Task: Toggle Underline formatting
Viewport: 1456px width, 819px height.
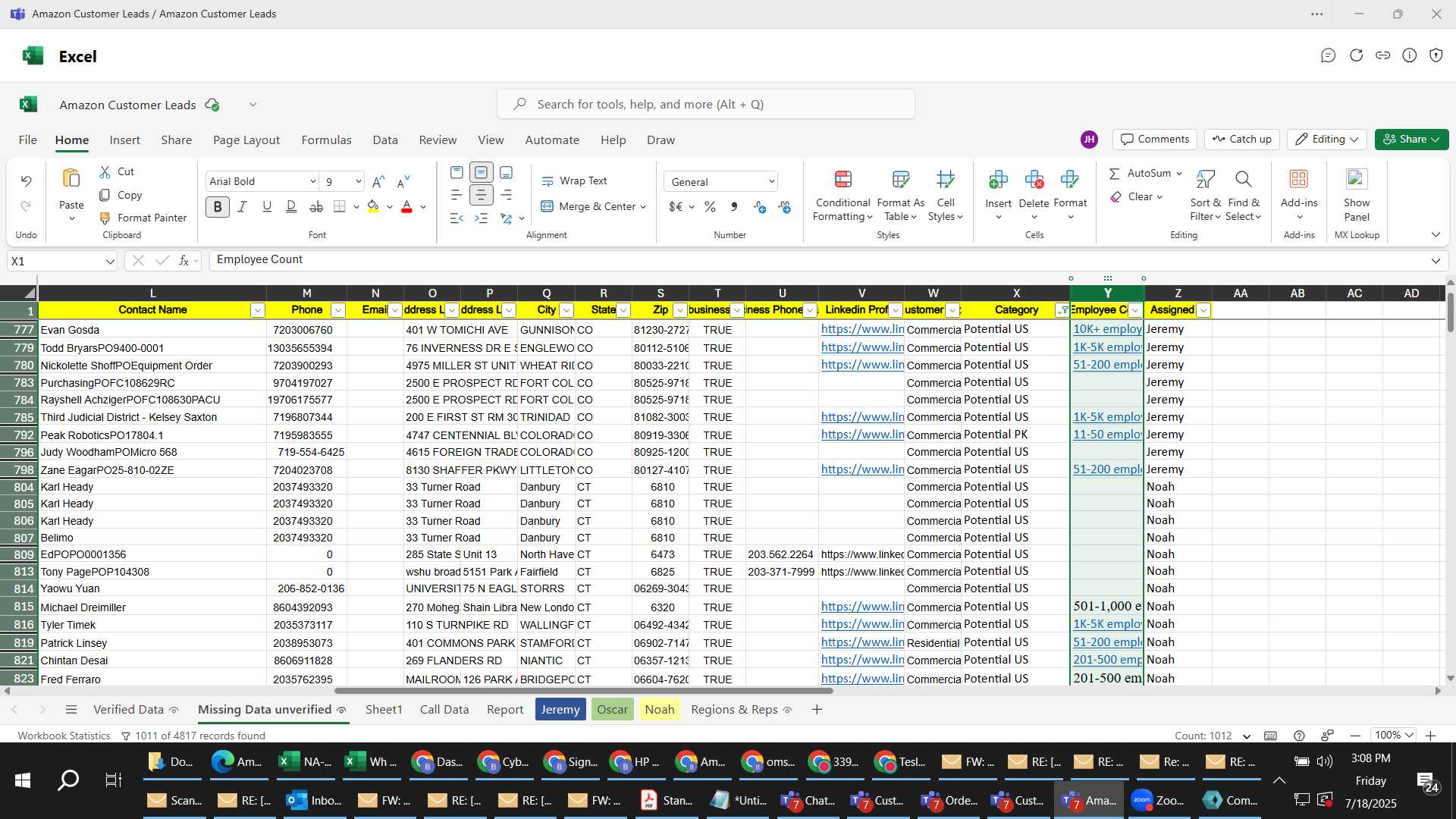Action: coord(267,206)
